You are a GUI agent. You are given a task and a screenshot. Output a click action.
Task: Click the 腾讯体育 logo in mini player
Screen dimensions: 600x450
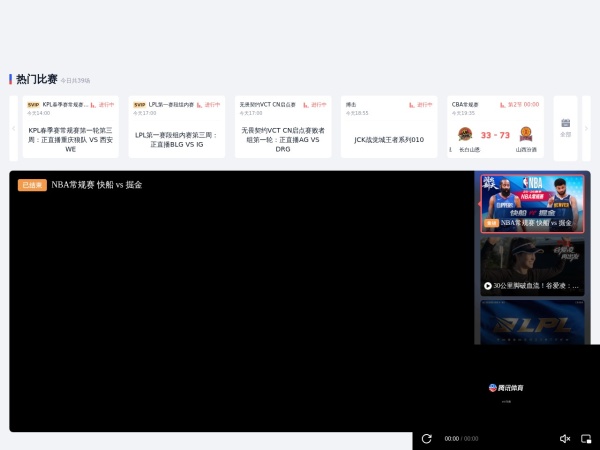tap(506, 388)
